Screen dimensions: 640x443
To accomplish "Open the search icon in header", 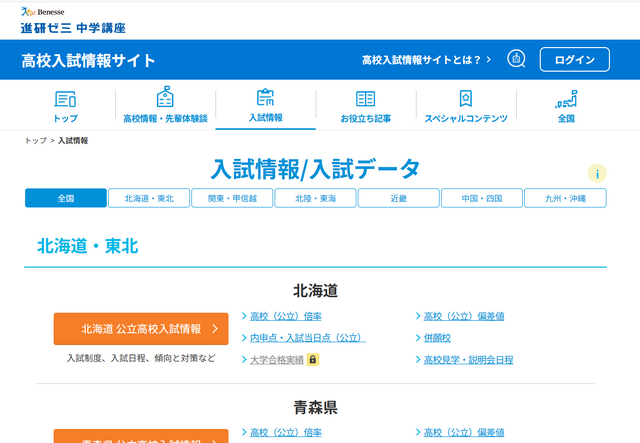I will pos(516,60).
